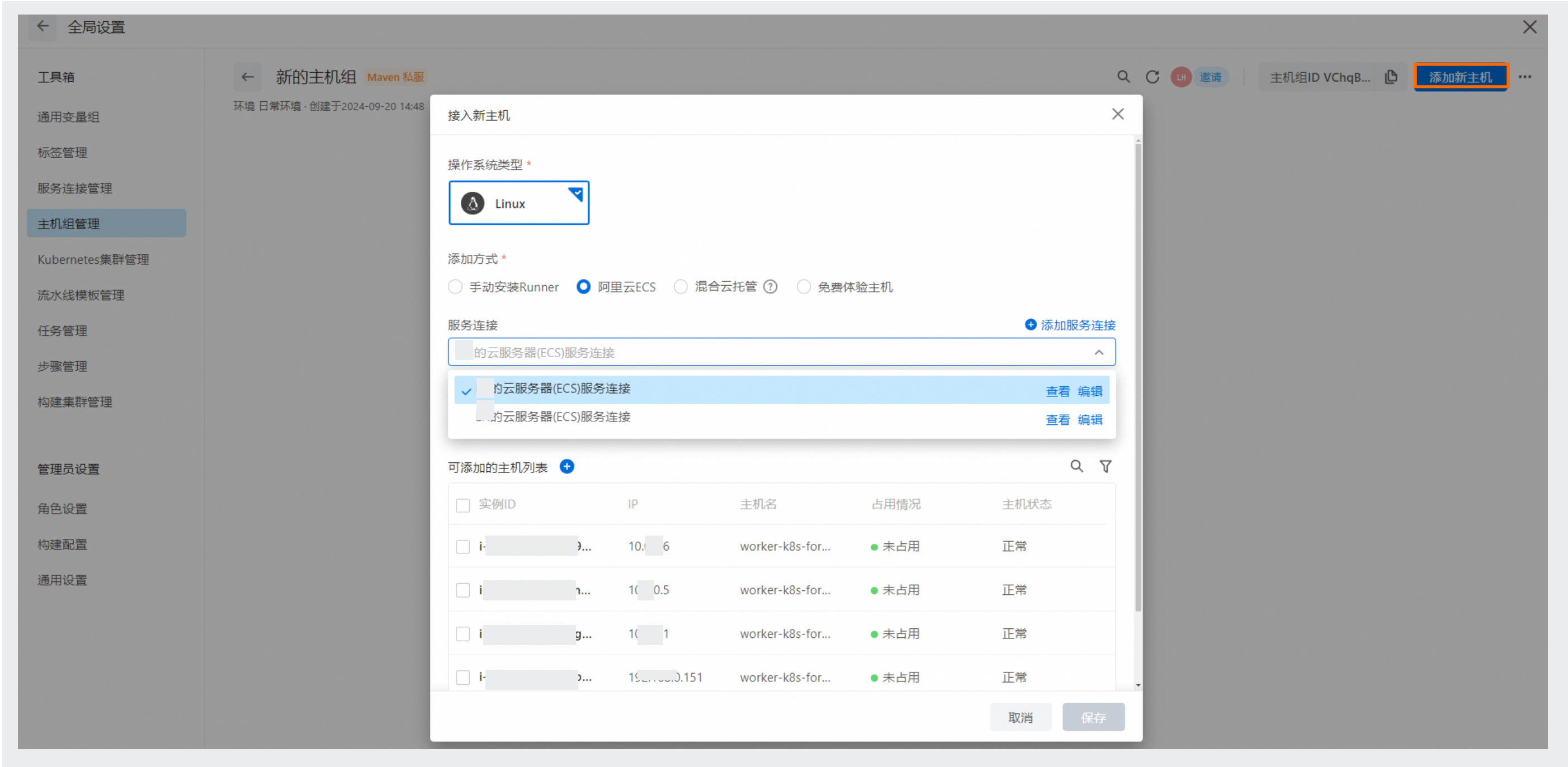The image size is (1568, 767).
Task: Check the host row with IP ending 0.5
Action: 462,590
